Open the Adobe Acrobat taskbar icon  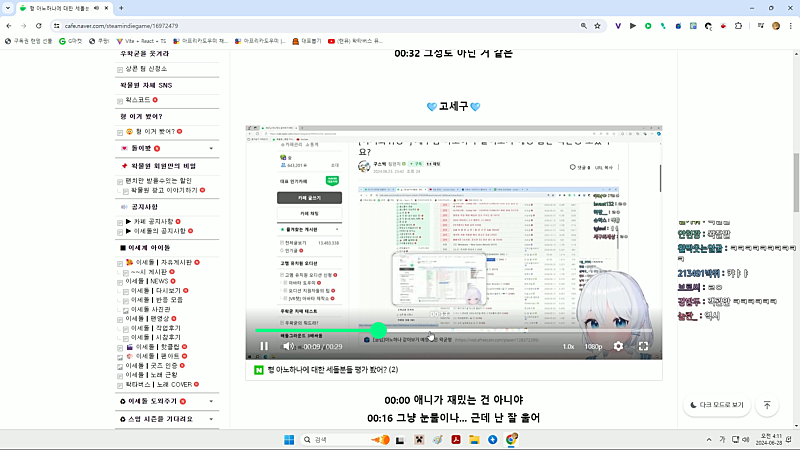coord(456,440)
